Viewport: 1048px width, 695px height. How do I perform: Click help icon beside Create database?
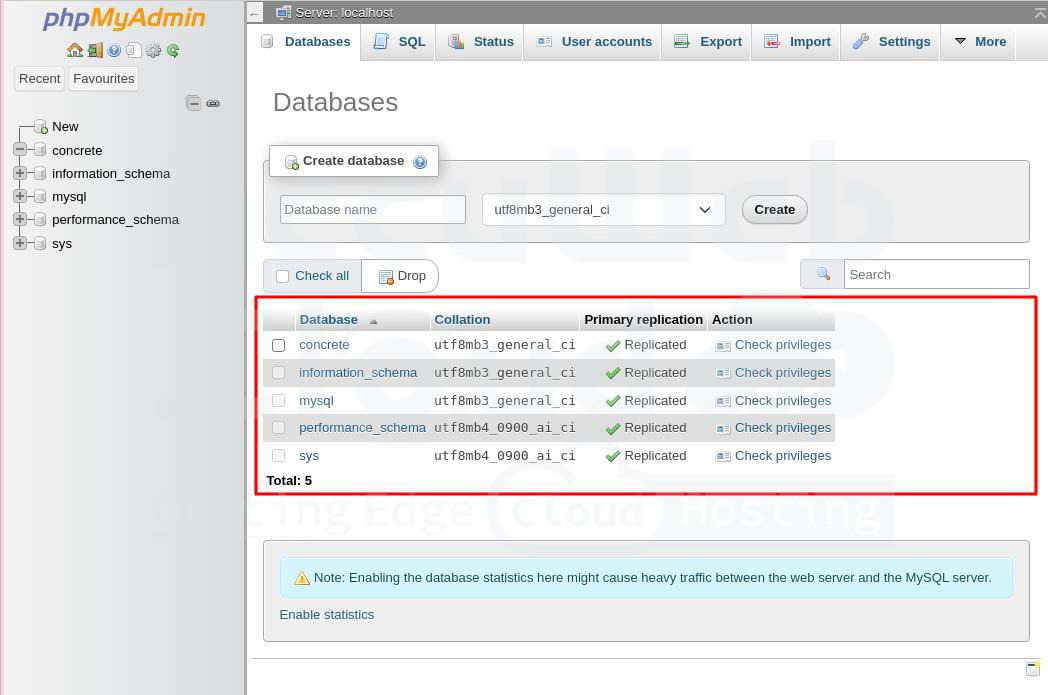[420, 162]
